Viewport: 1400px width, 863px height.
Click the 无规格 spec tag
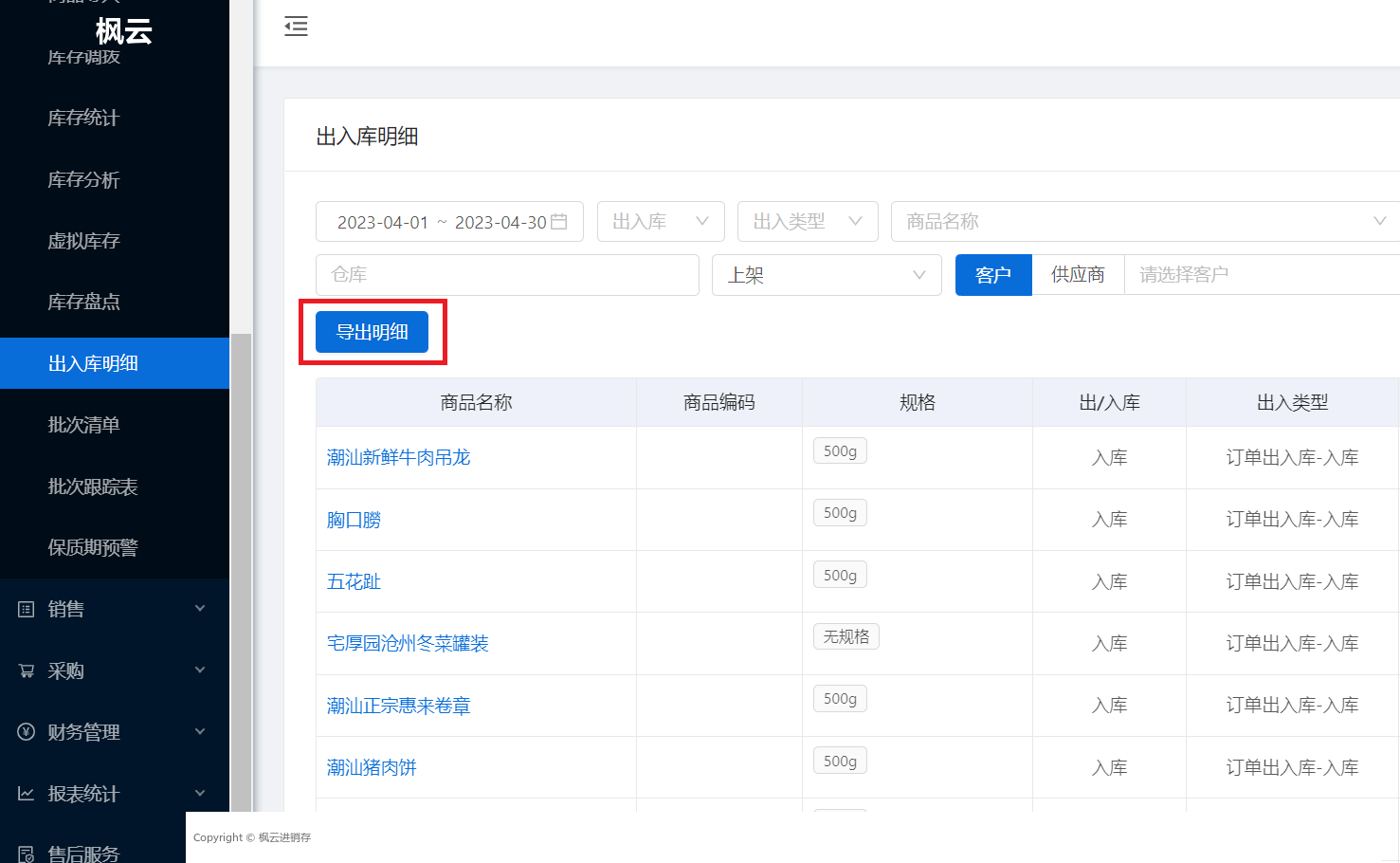(x=846, y=636)
